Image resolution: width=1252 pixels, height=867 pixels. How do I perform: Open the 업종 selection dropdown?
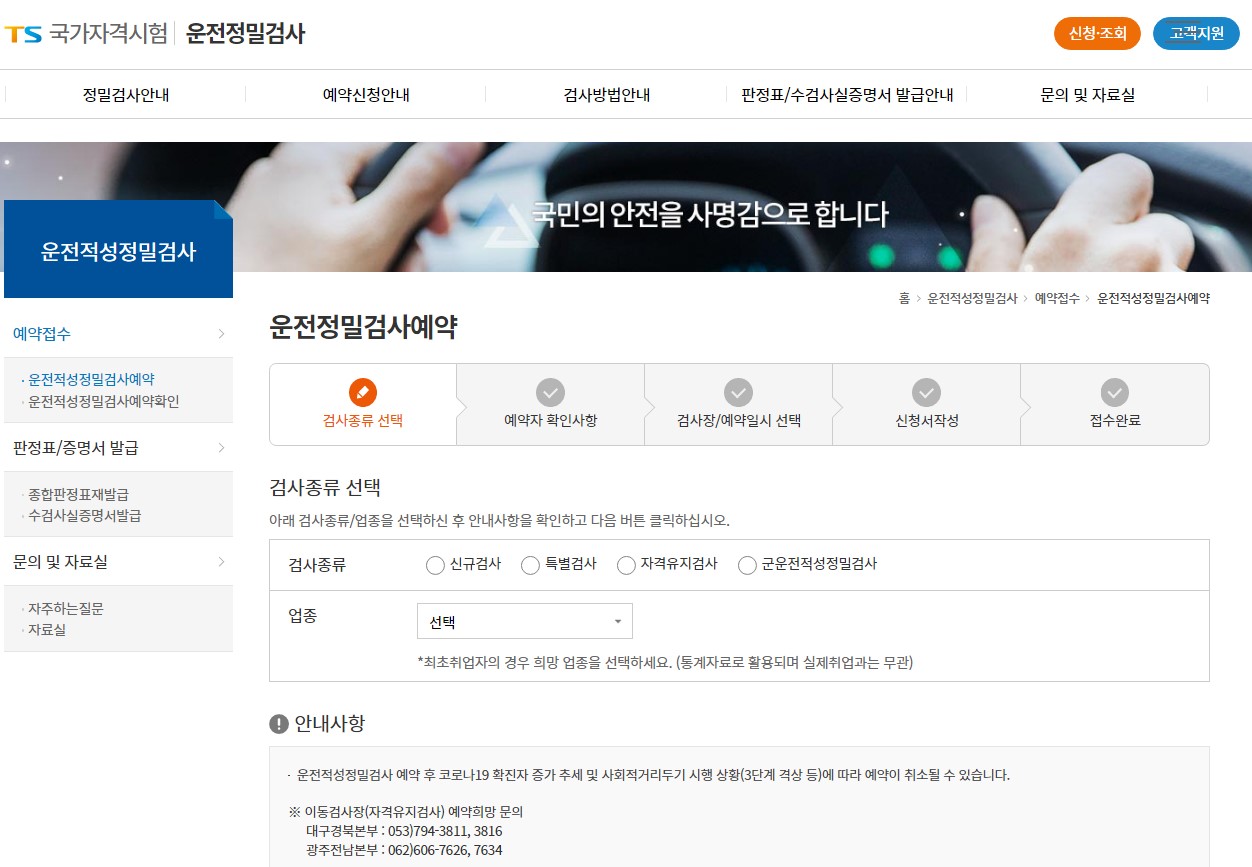(x=524, y=620)
